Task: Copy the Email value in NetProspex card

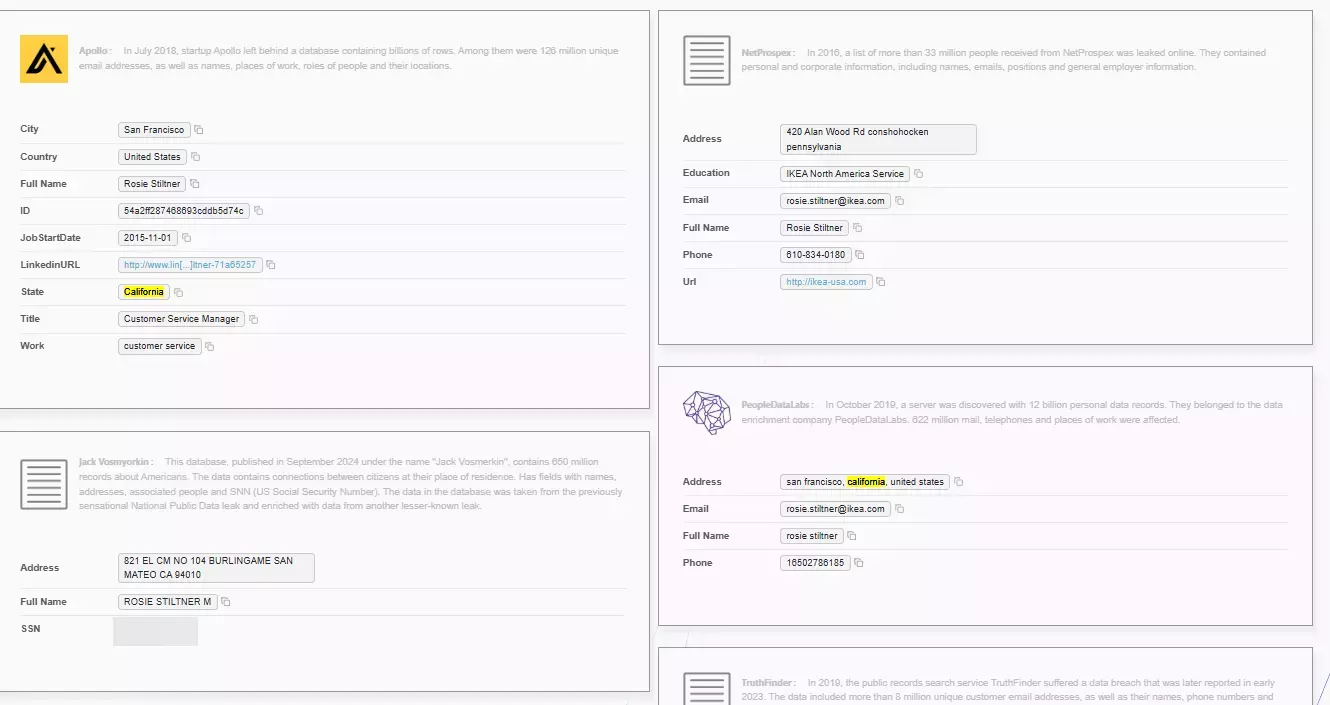Action: tap(899, 201)
